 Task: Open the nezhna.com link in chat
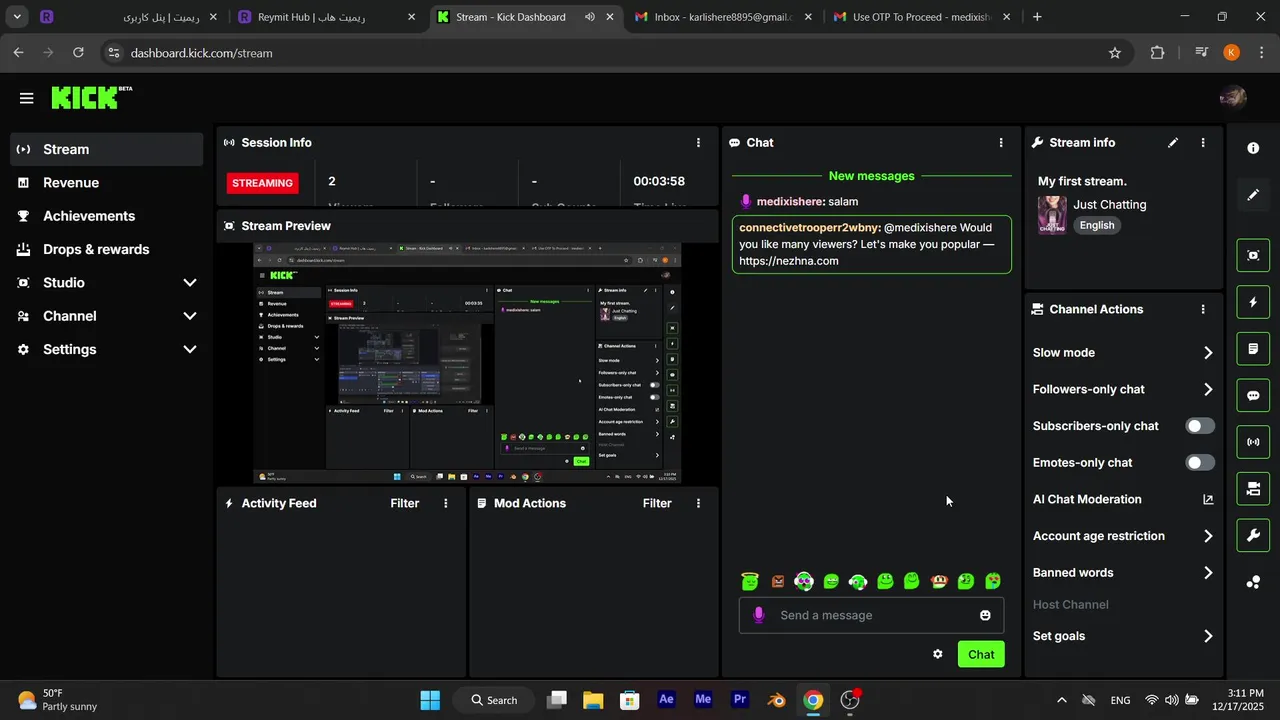tap(789, 261)
